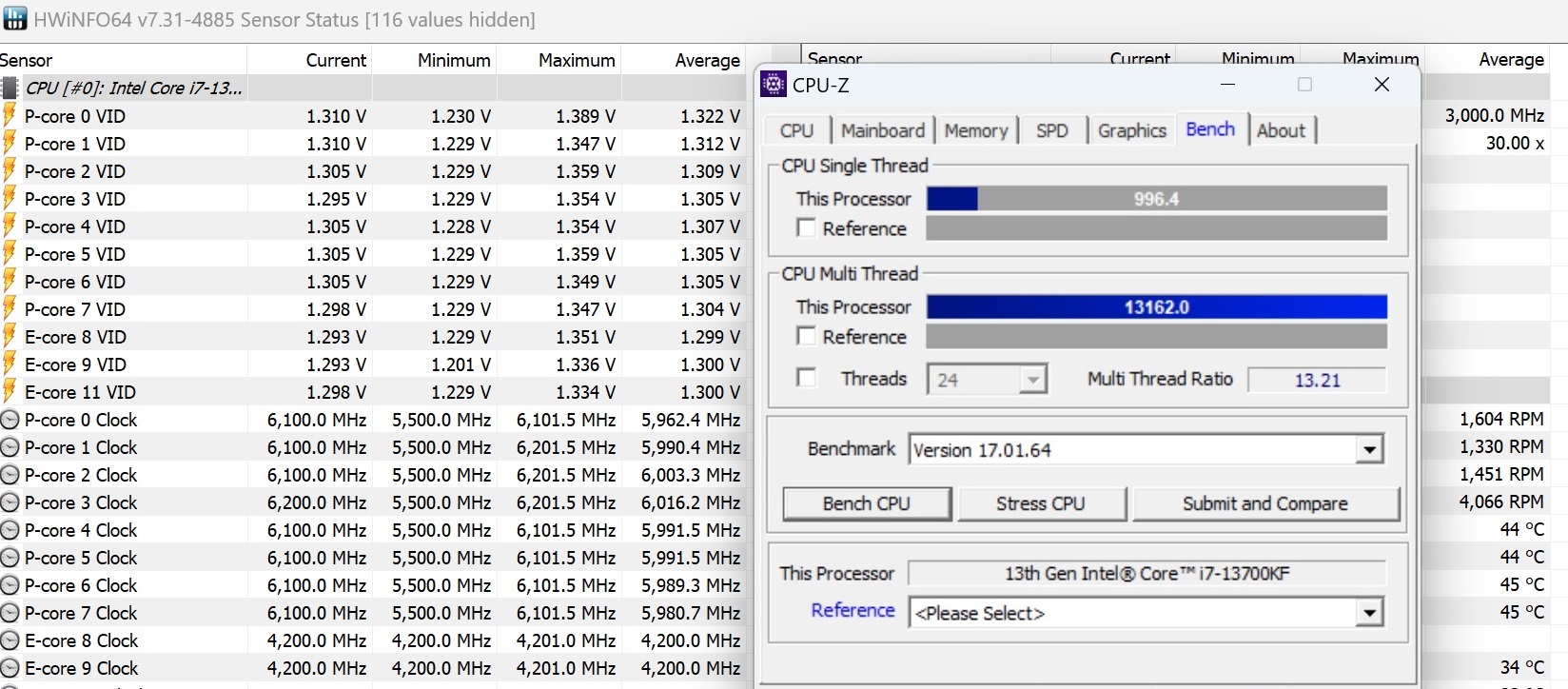Open the Memory tab
The height and width of the screenshot is (689, 1568).
point(976,130)
